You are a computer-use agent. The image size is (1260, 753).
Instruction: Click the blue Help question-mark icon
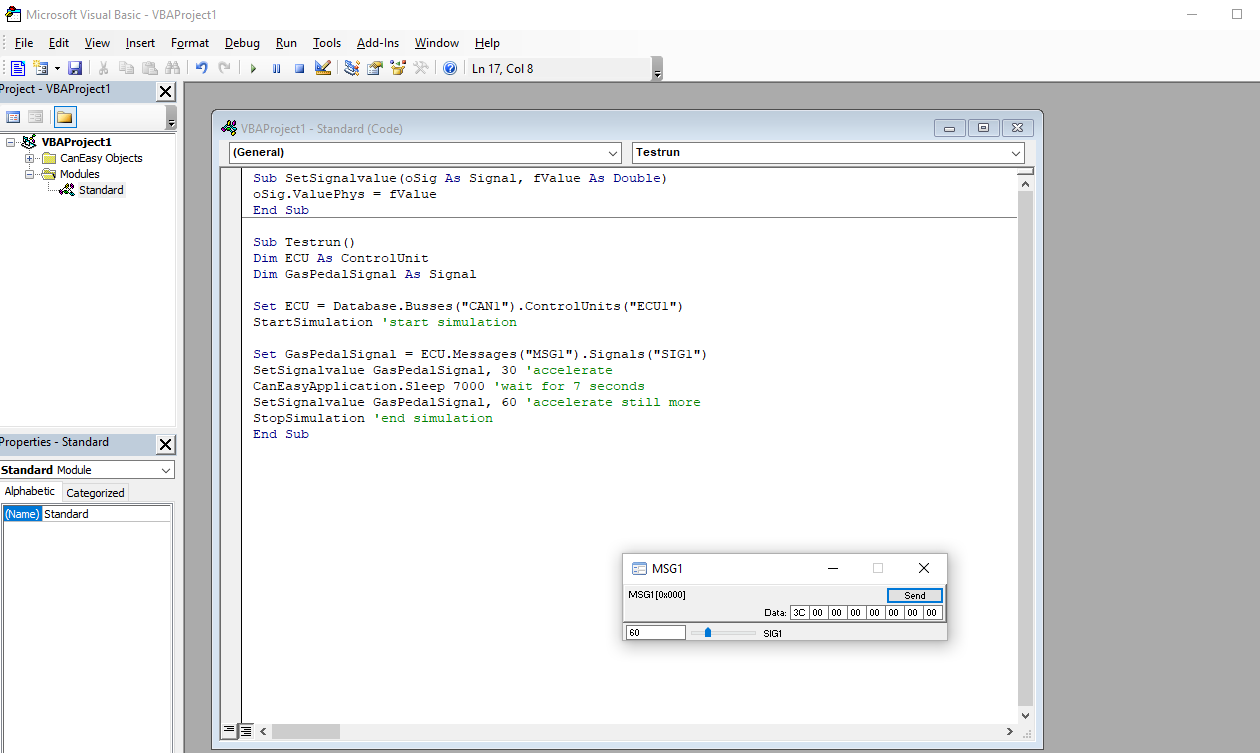tap(450, 68)
